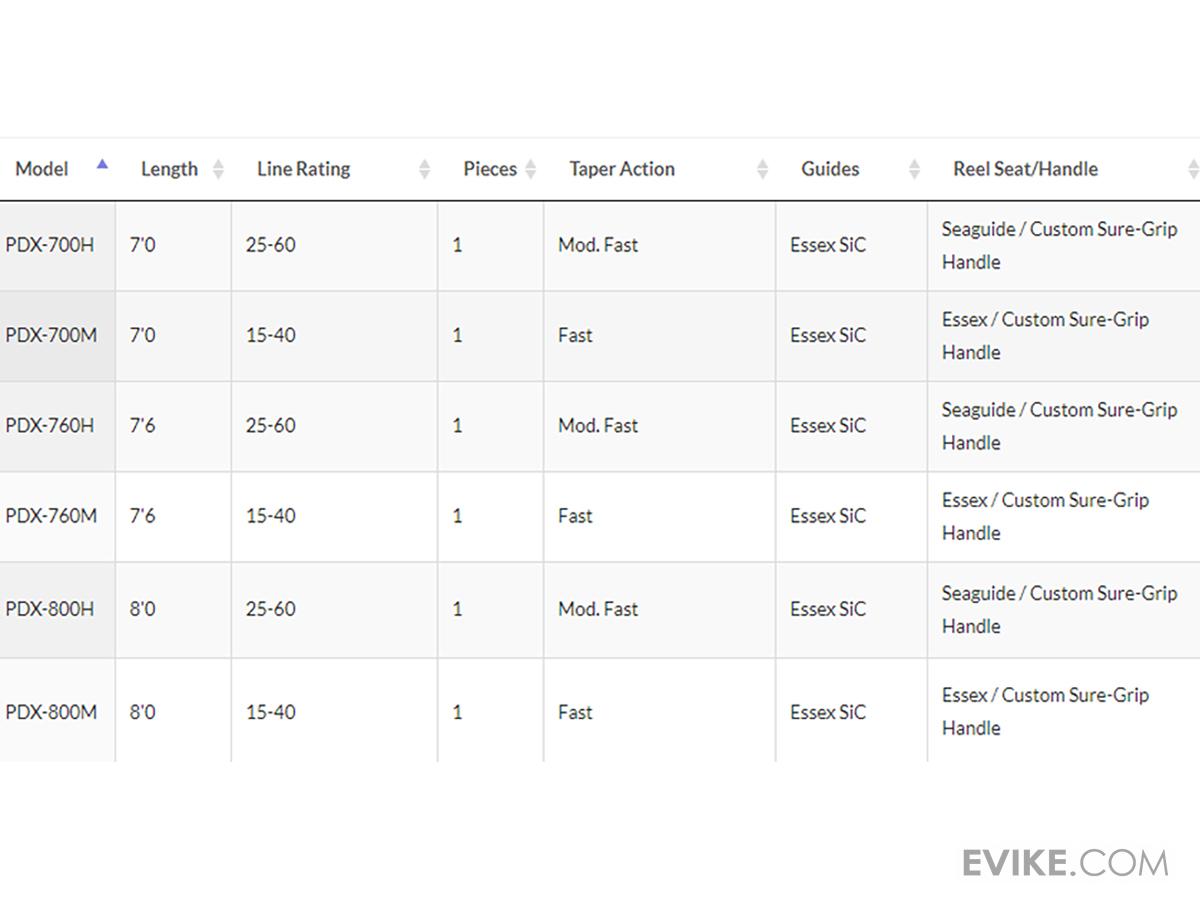This screenshot has width=1200, height=900.
Task: Select the PDX-700H model cell
Action: pyautogui.click(x=50, y=245)
